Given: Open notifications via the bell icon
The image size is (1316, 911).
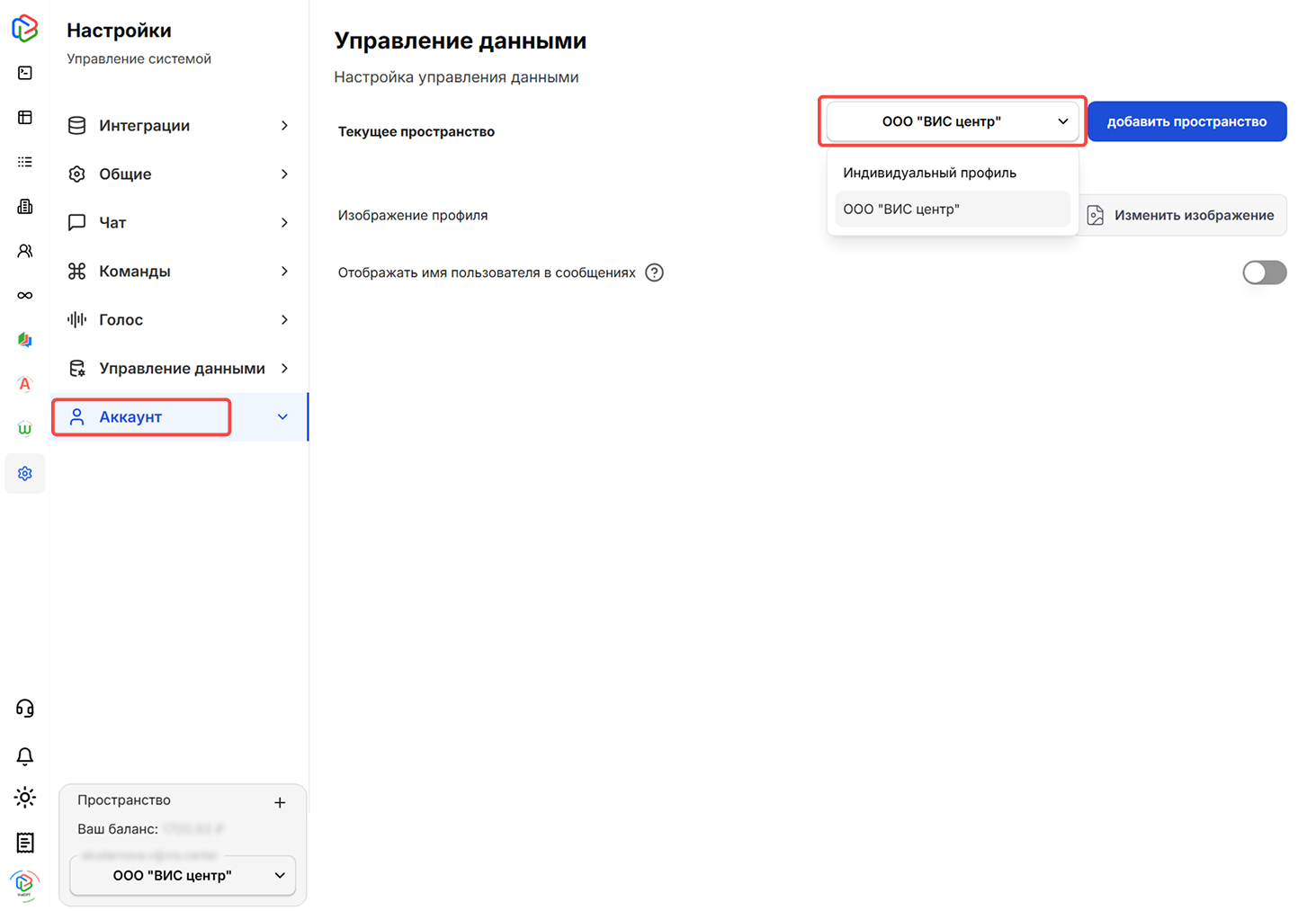Looking at the screenshot, I should point(24,756).
